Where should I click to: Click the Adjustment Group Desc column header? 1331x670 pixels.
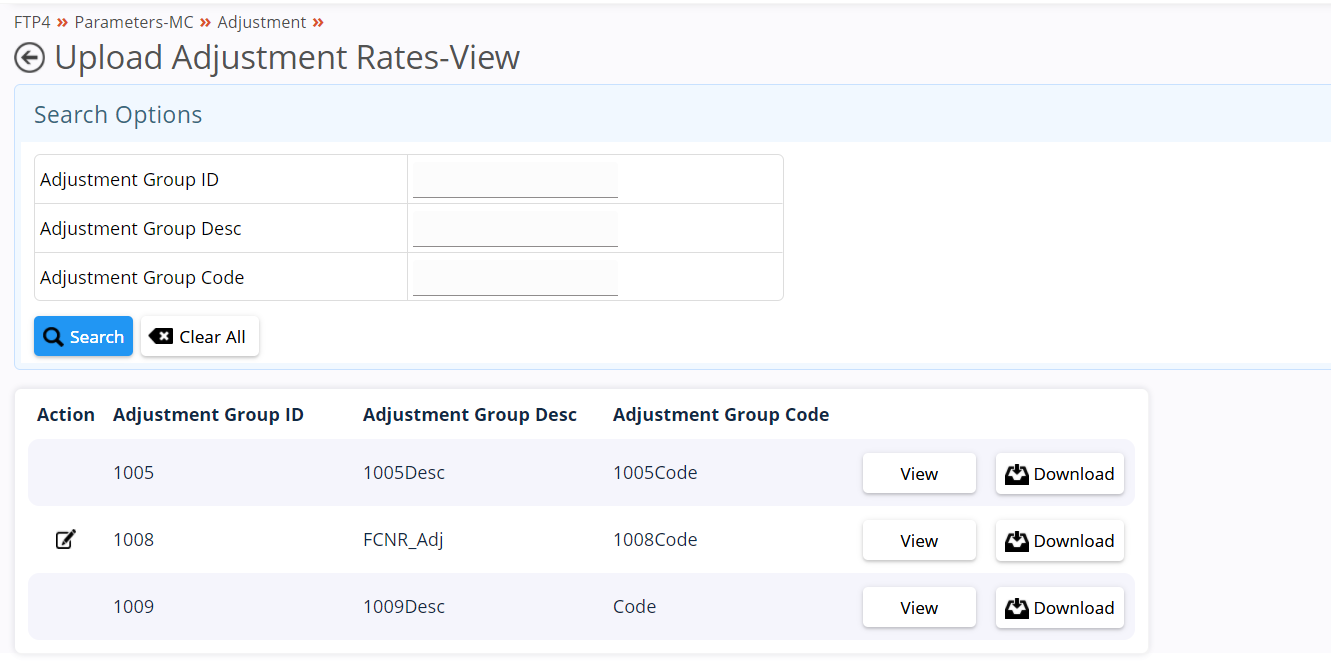[470, 415]
